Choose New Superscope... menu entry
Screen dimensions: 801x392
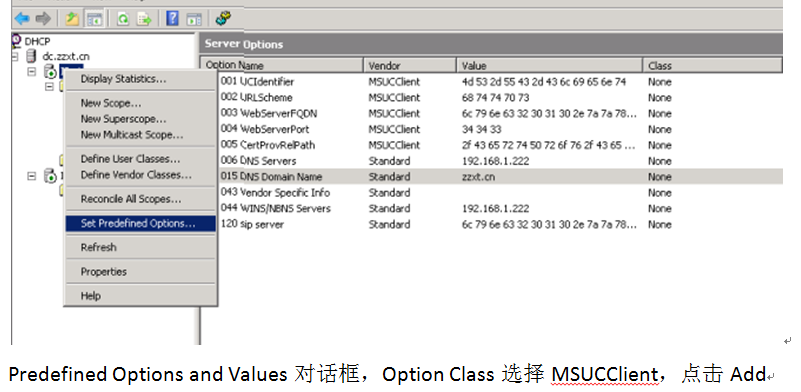140,119
